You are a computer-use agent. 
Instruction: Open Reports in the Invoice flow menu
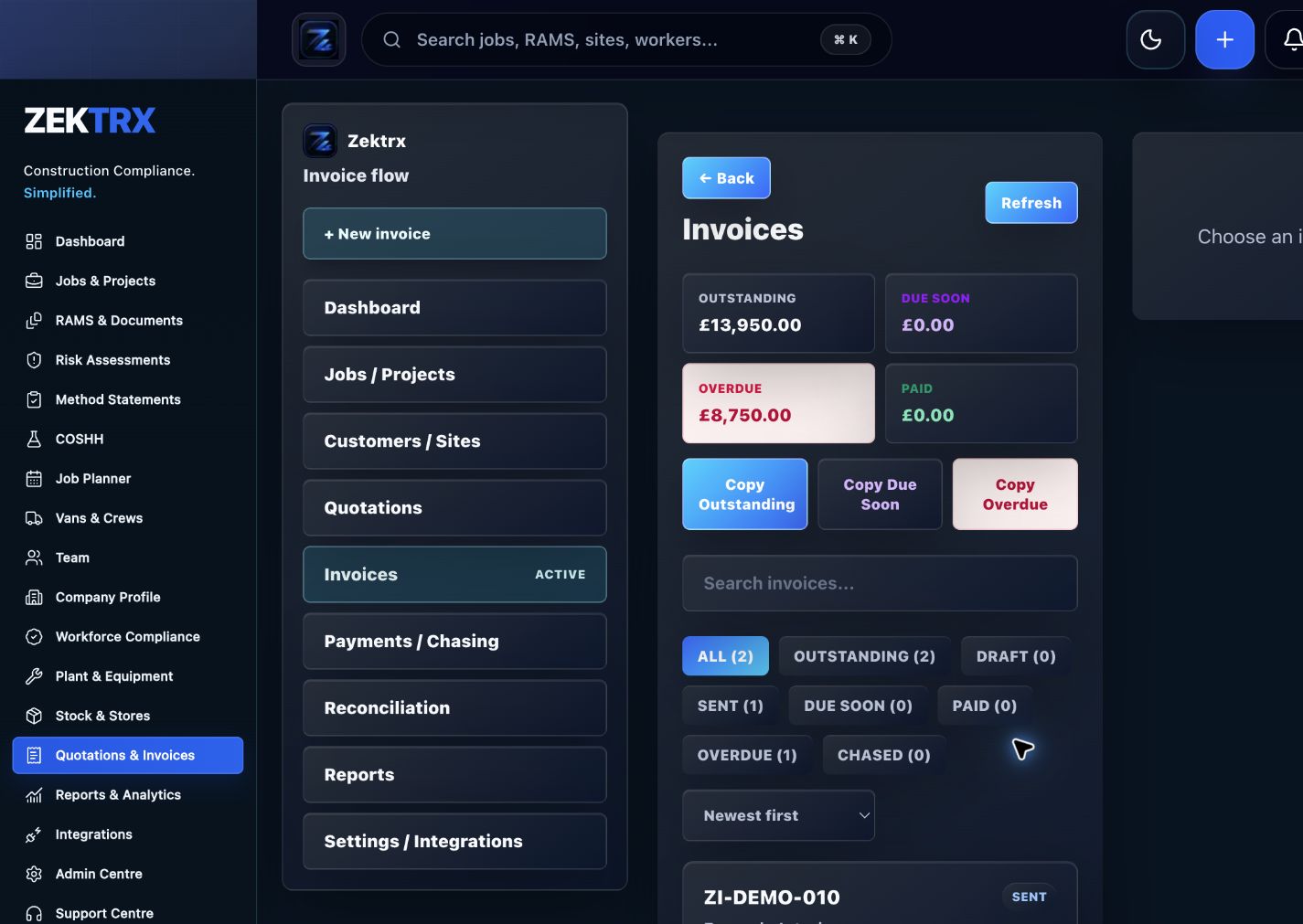coord(454,775)
